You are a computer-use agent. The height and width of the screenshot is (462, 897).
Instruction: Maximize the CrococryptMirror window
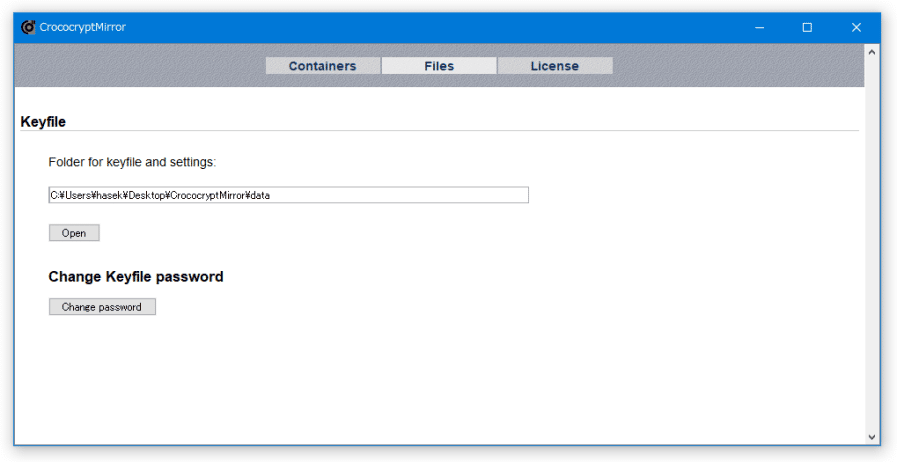pos(807,27)
